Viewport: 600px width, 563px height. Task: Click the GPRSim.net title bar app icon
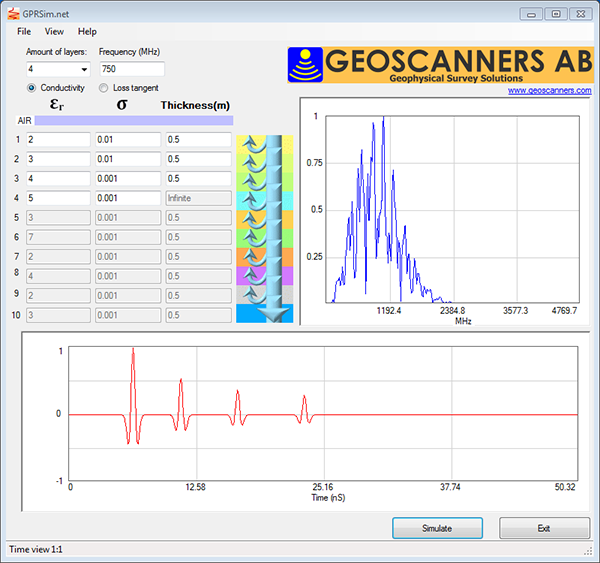point(13,14)
